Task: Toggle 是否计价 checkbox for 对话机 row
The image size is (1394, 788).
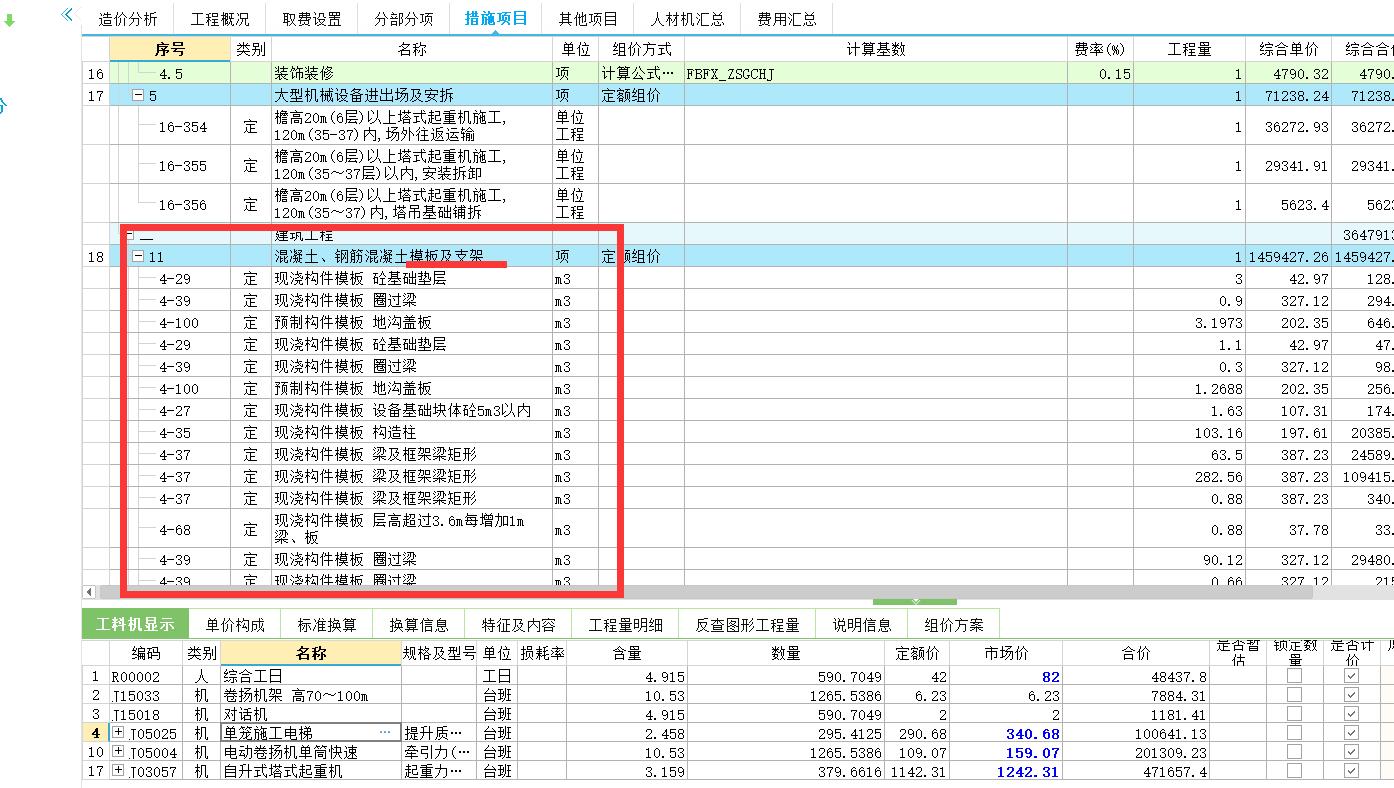Action: click(1352, 715)
